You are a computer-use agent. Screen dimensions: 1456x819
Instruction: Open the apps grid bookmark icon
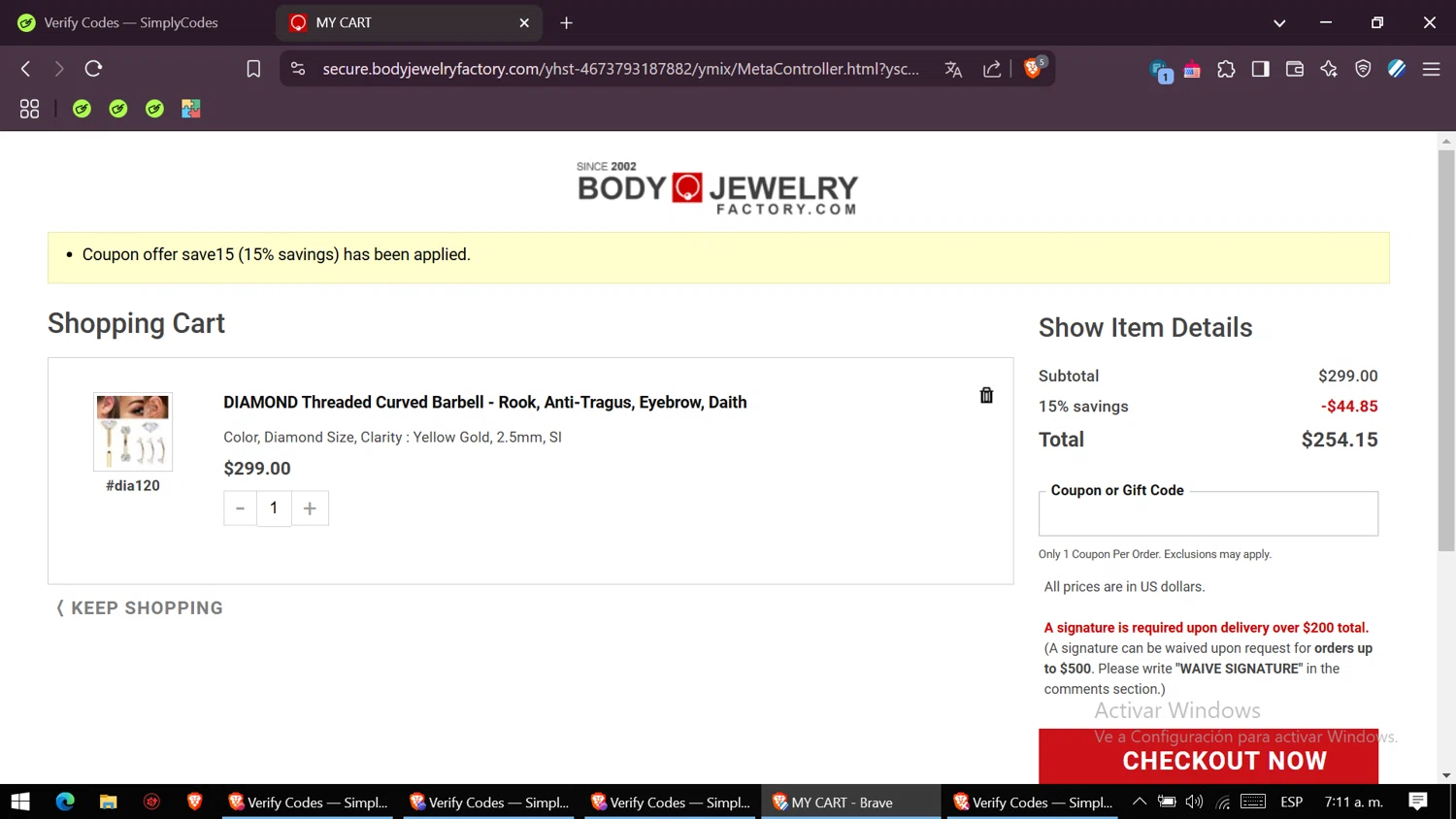click(29, 109)
